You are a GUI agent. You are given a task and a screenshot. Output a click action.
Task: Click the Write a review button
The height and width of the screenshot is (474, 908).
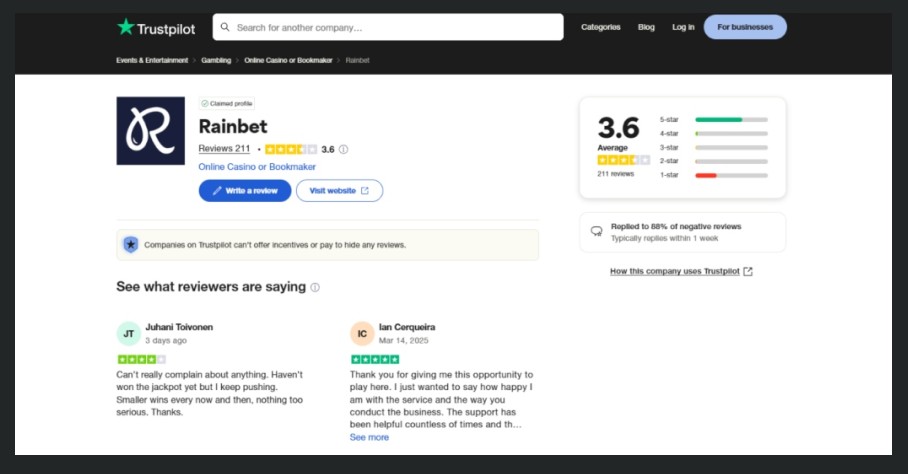(245, 190)
